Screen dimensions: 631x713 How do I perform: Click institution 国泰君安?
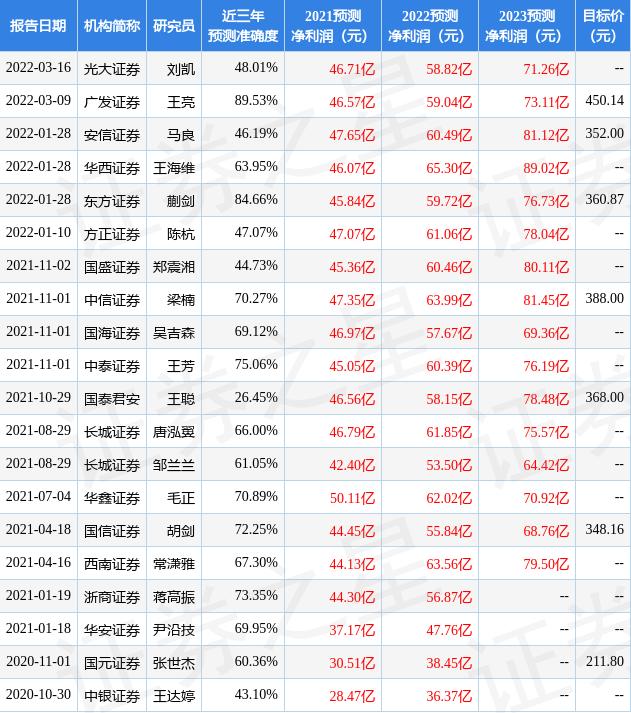pyautogui.click(x=112, y=399)
